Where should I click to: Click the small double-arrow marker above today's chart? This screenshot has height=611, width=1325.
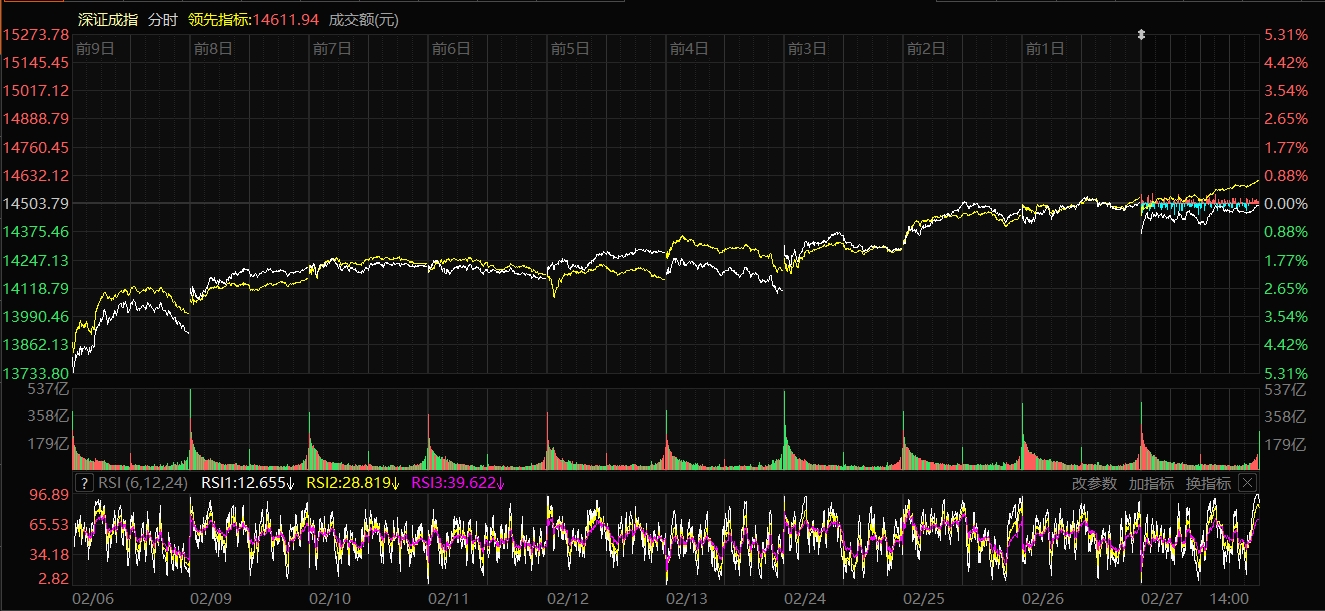(1141, 35)
